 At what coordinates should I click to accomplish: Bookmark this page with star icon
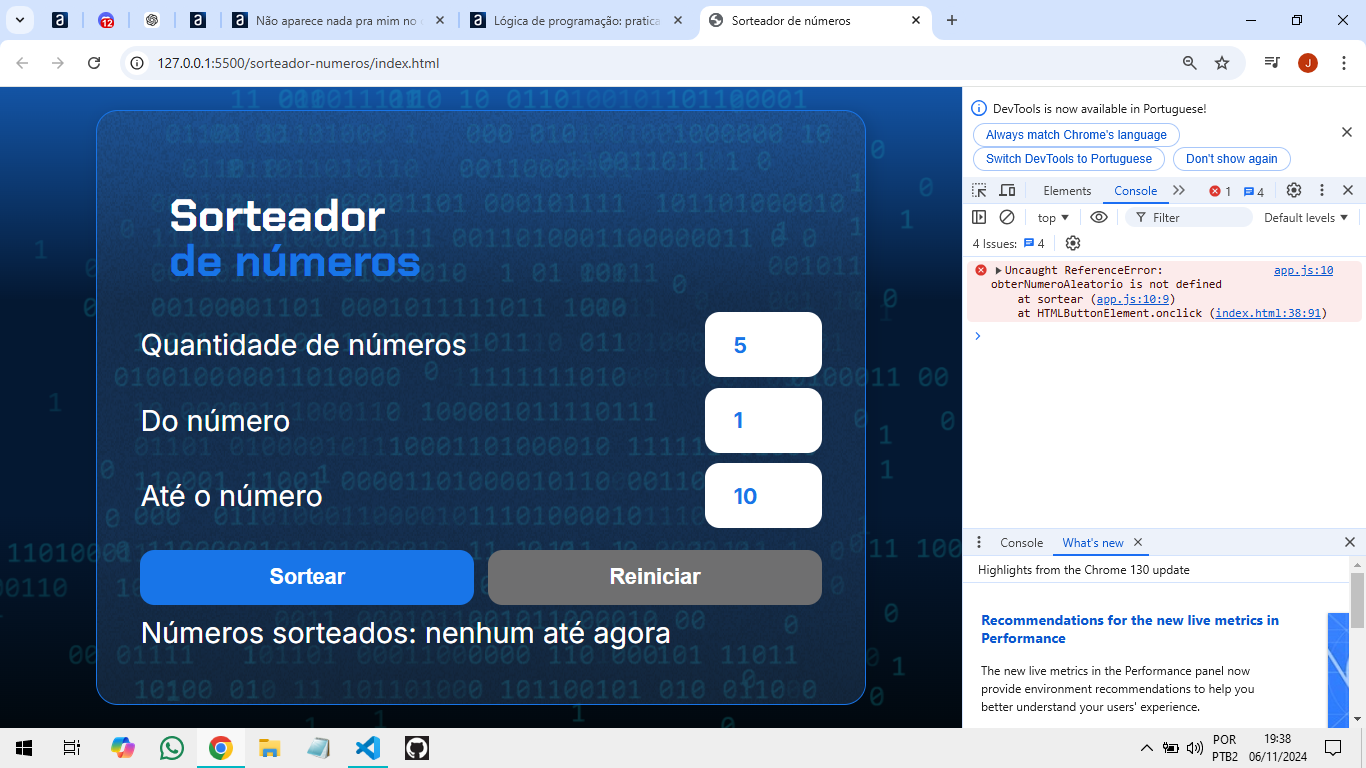pyautogui.click(x=1222, y=63)
